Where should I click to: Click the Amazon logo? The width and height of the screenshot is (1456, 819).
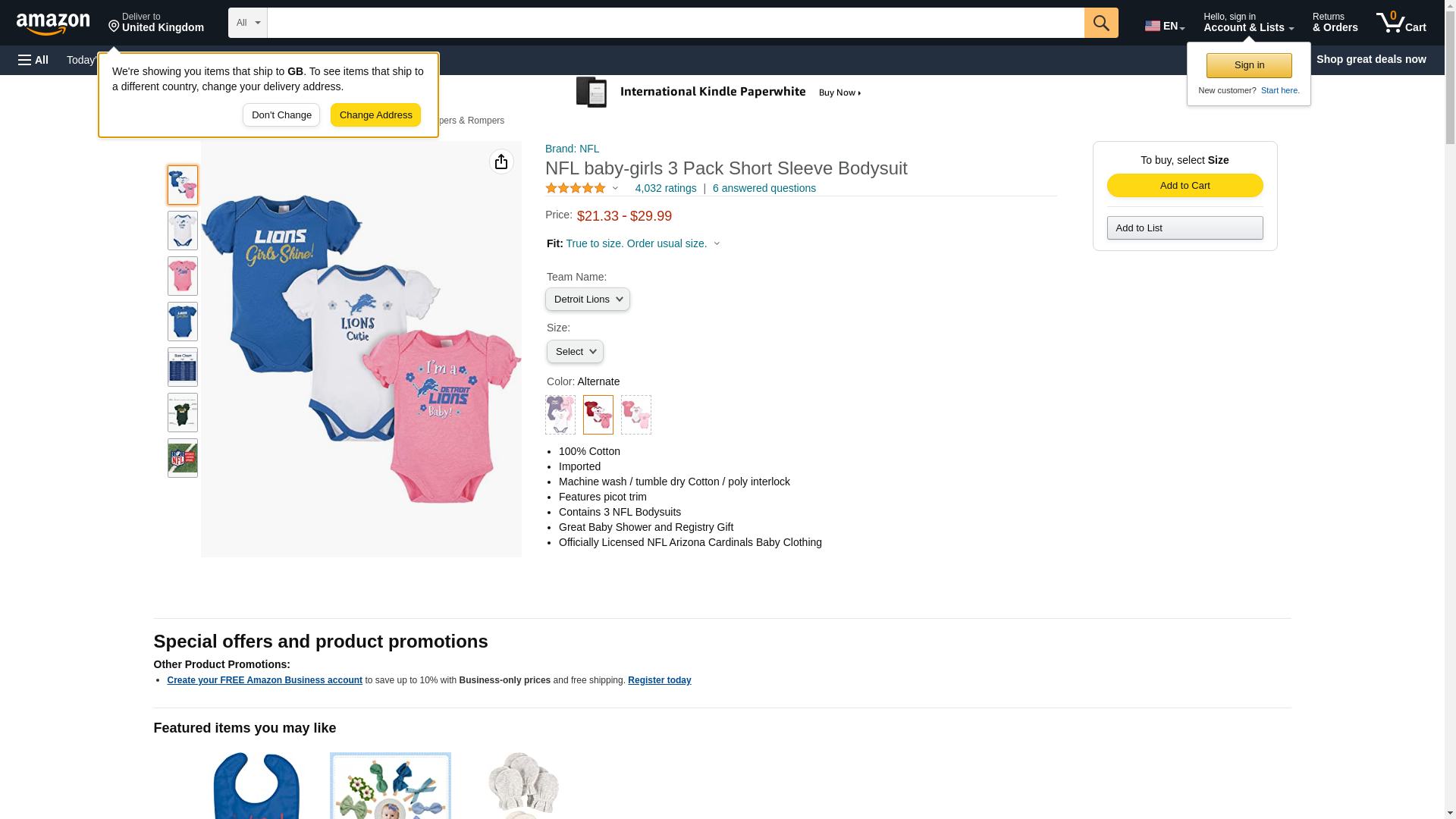(x=53, y=24)
